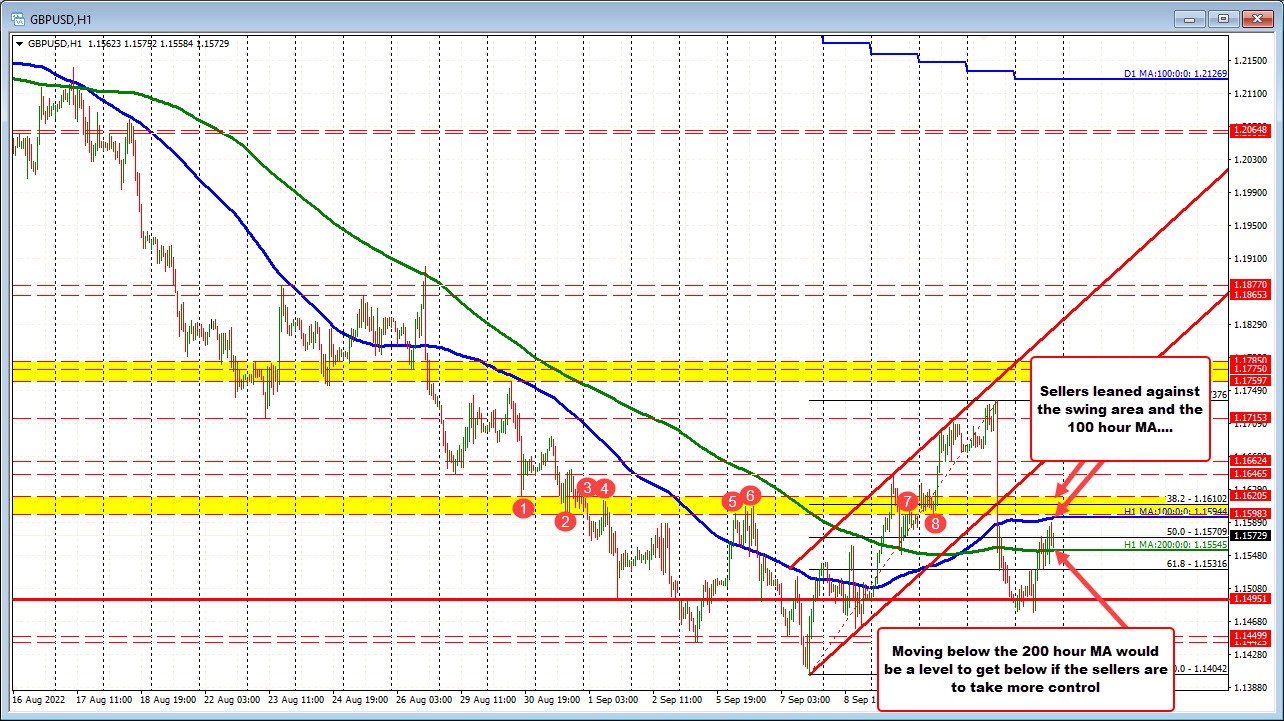The width and height of the screenshot is (1284, 721).
Task: Click circled marker 7 near the recent high
Action: [907, 503]
